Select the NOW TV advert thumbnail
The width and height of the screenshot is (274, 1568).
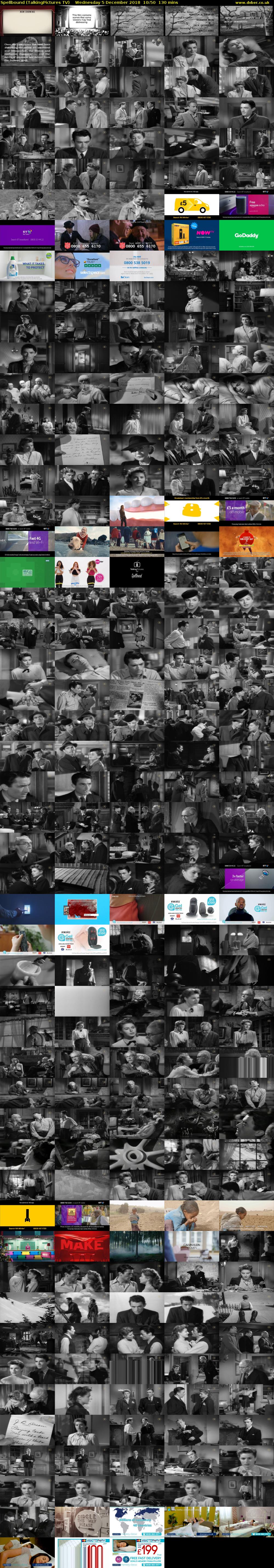tap(192, 236)
